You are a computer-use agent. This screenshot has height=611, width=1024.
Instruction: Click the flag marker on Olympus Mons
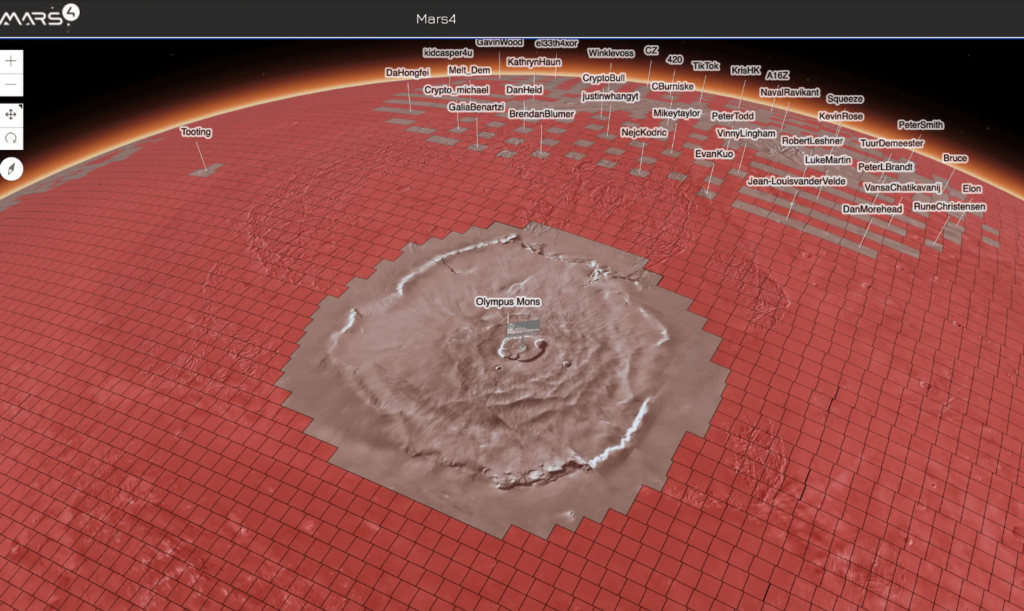pyautogui.click(x=523, y=328)
